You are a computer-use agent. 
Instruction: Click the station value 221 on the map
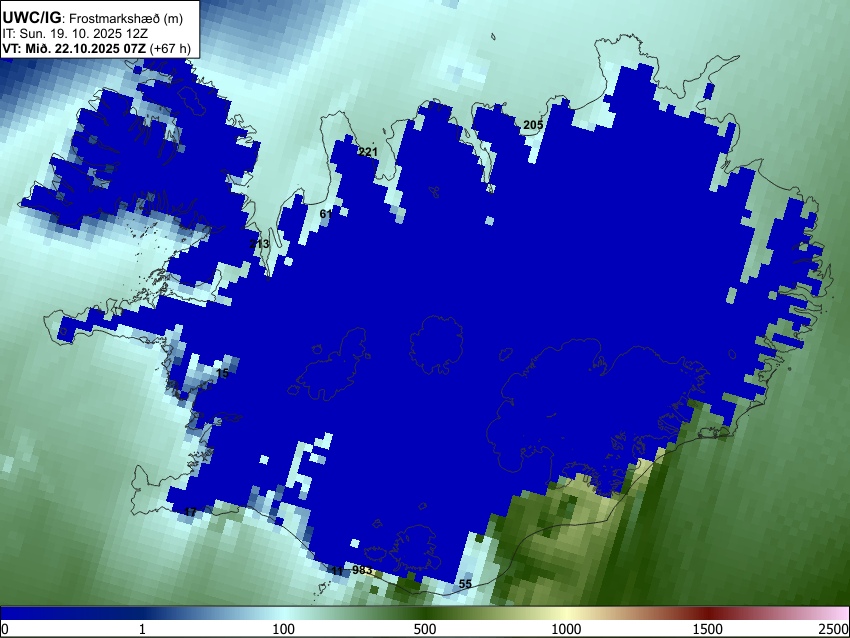point(368,152)
